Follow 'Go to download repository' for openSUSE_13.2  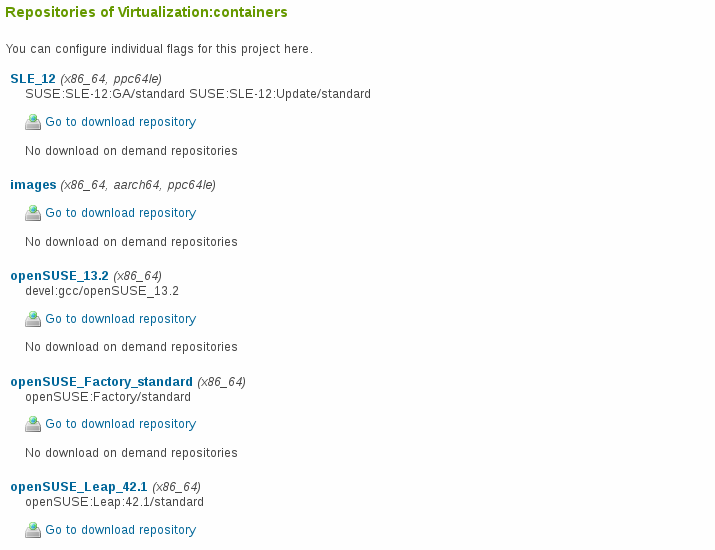point(120,319)
